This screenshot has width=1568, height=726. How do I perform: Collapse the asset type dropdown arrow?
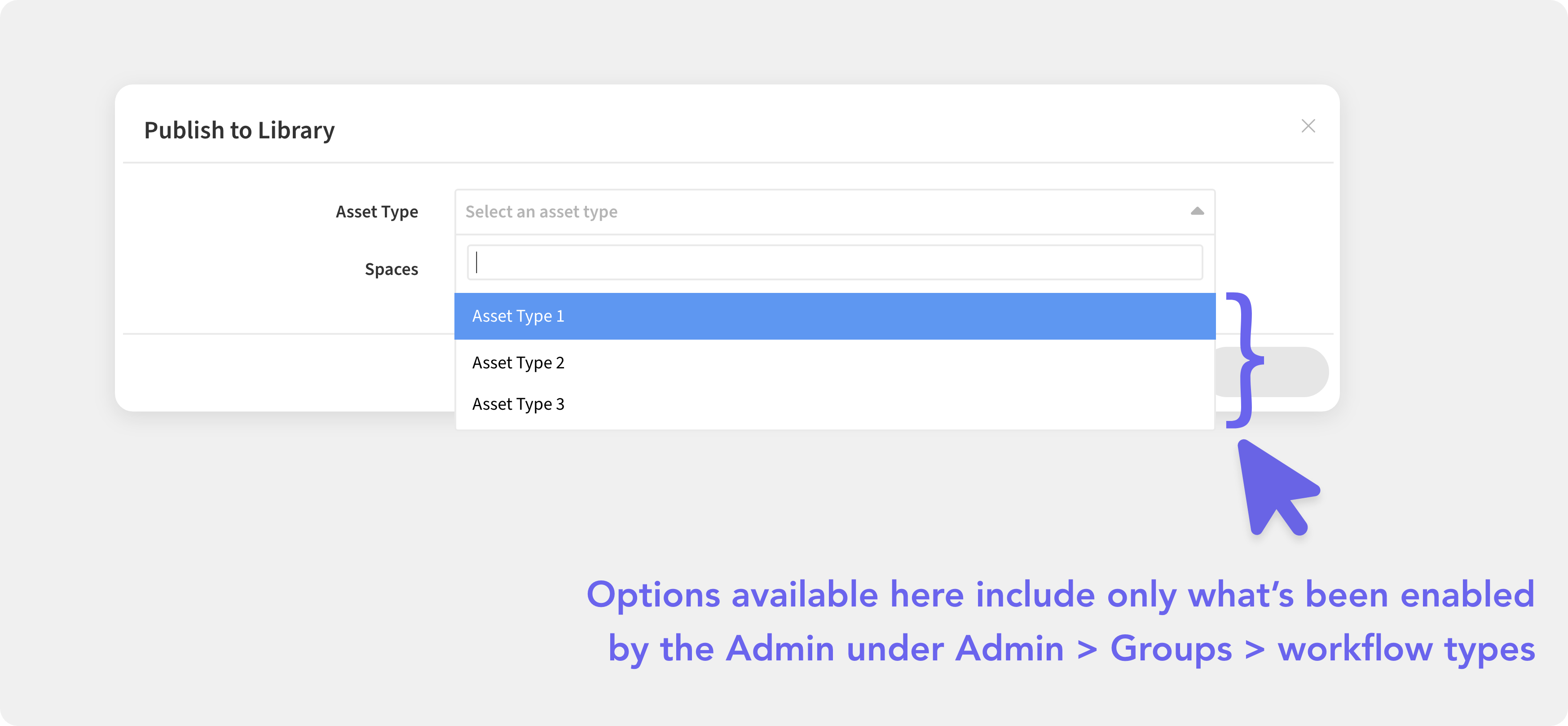point(1197,211)
